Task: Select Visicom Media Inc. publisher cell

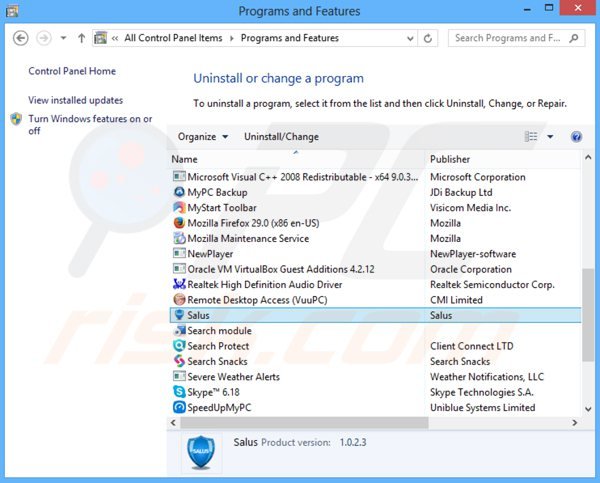Action: (470, 207)
